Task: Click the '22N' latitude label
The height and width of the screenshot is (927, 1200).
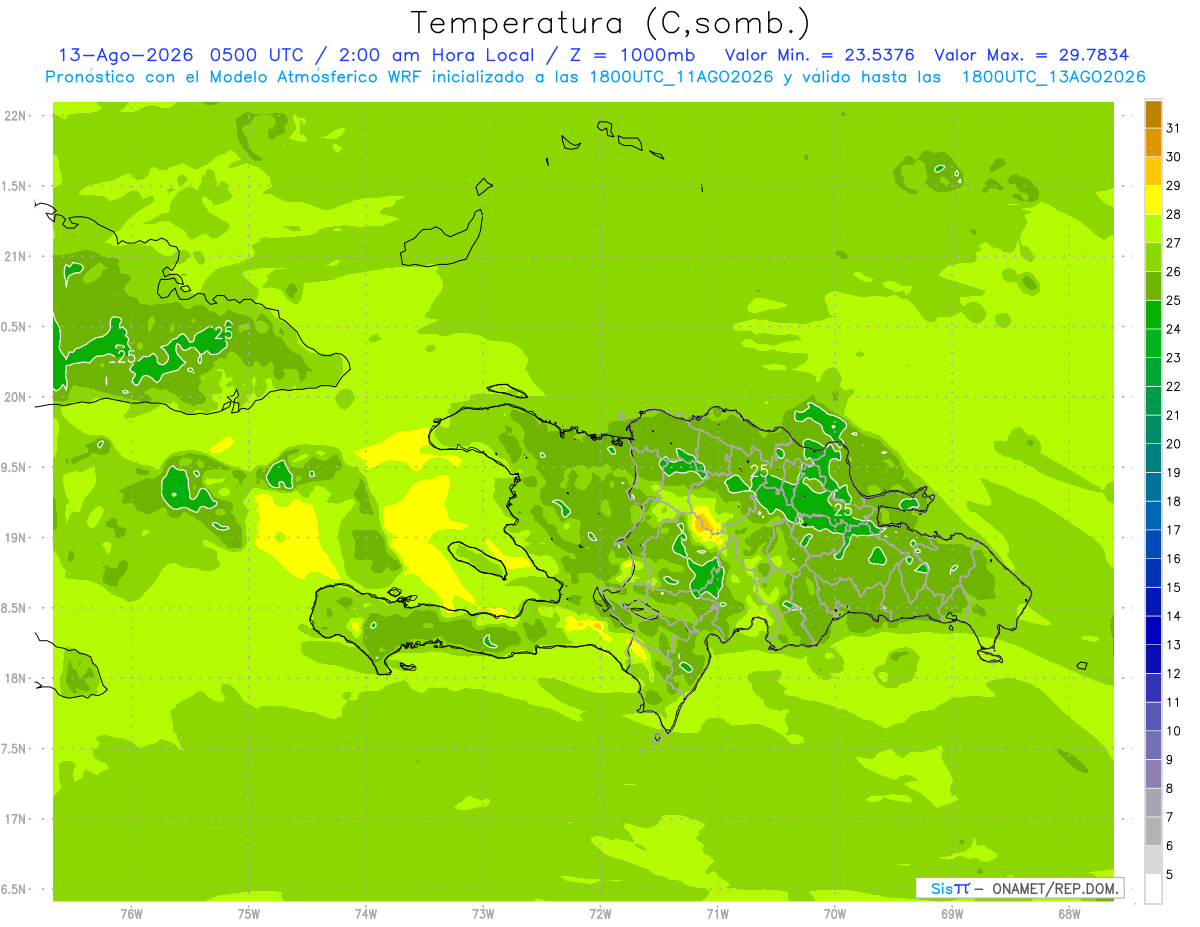Action: (15, 116)
